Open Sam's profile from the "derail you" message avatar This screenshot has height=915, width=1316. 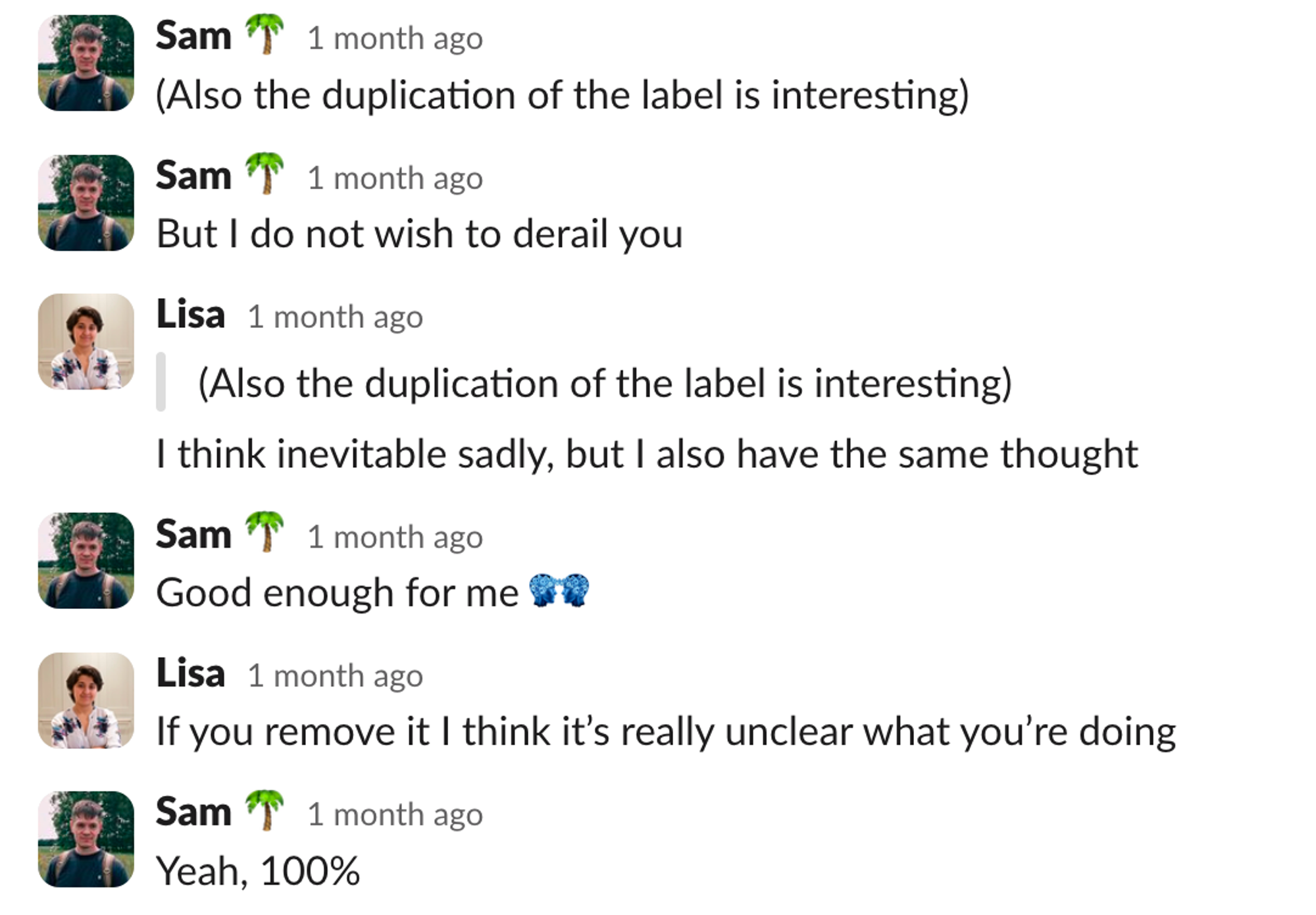coord(86,203)
